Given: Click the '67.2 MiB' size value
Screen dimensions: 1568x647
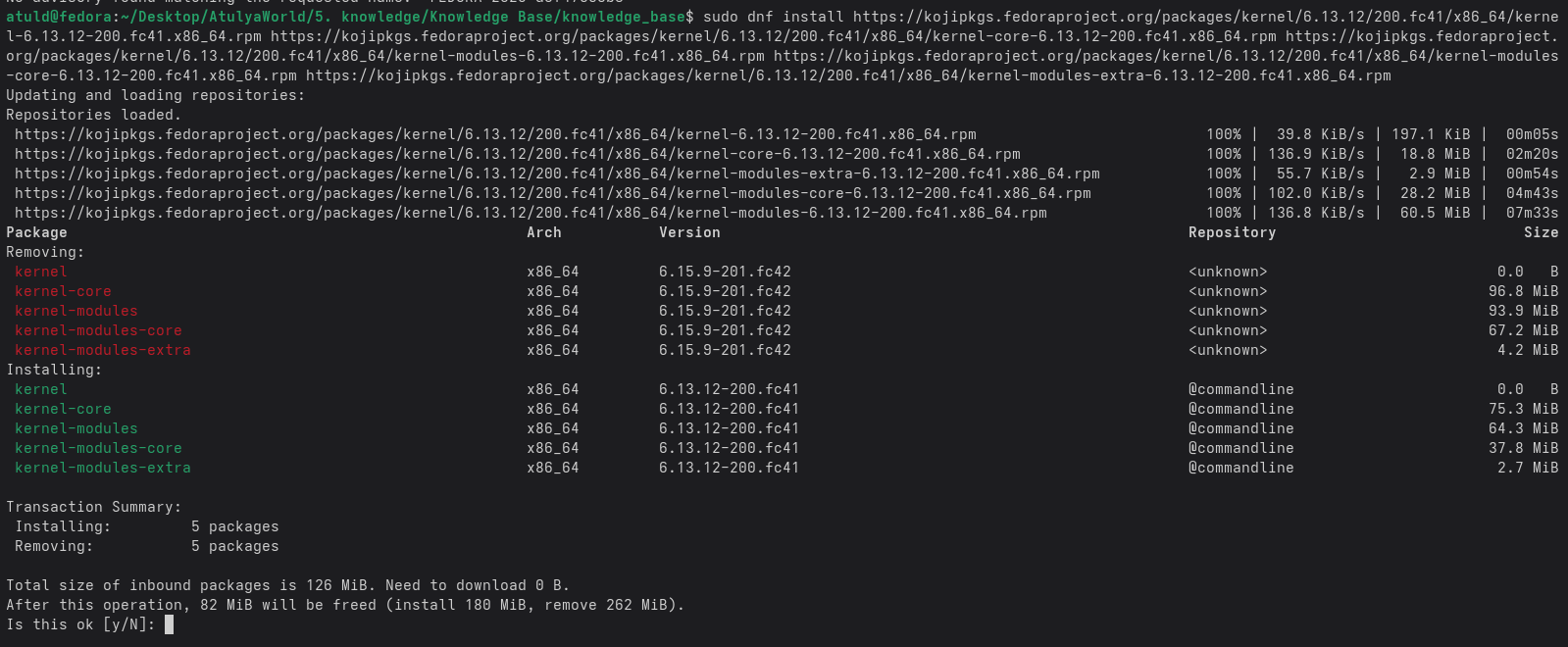Looking at the screenshot, I should (x=1523, y=330).
